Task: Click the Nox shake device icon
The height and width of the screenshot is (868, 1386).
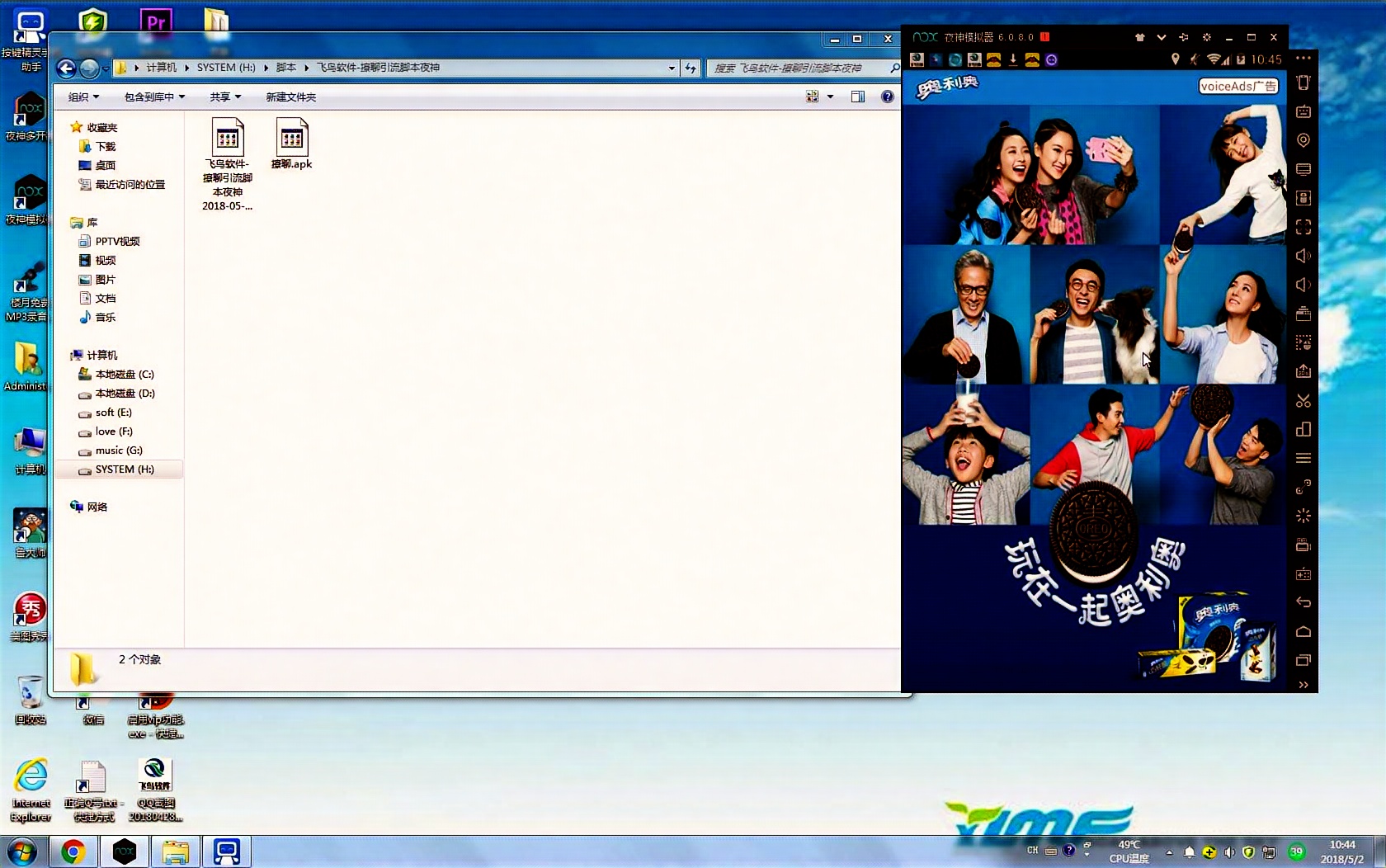Action: tap(1303, 83)
